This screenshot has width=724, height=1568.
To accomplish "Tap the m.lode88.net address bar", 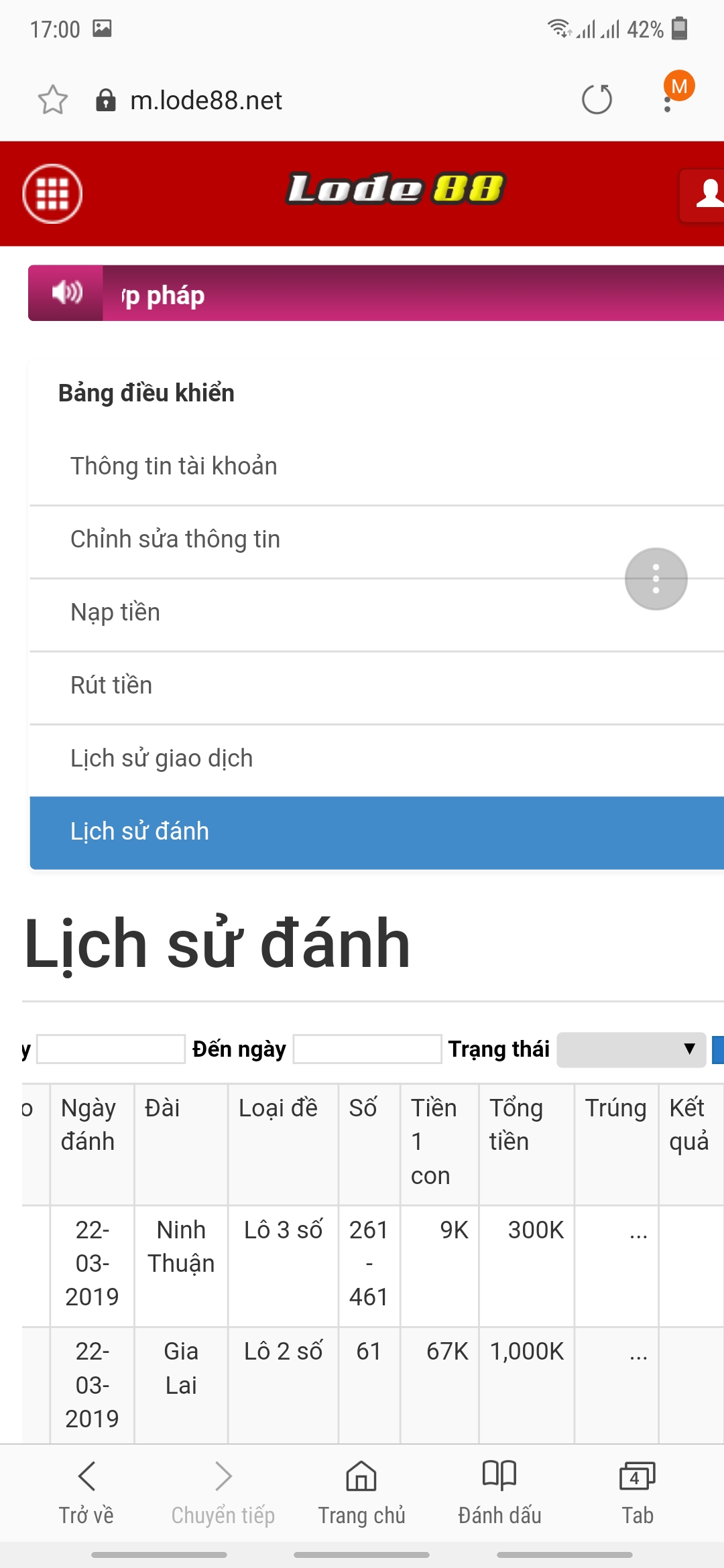I will pyautogui.click(x=206, y=101).
